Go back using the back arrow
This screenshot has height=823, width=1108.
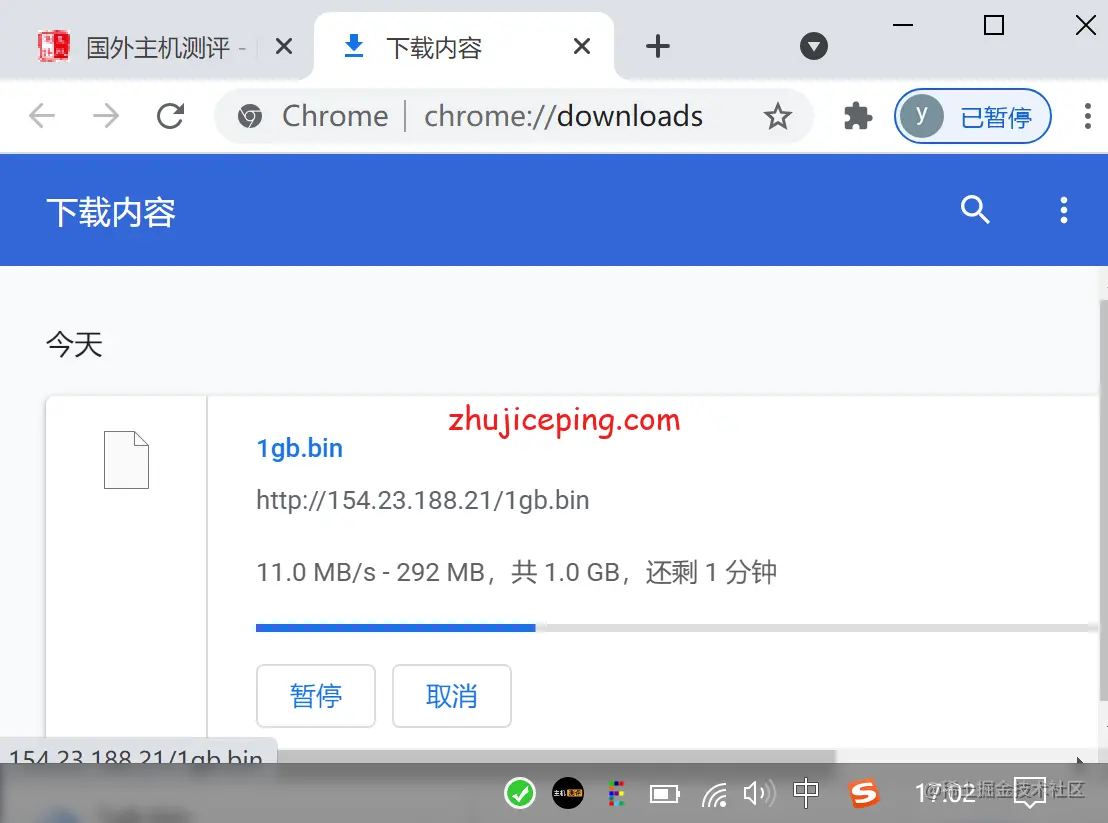click(x=41, y=116)
